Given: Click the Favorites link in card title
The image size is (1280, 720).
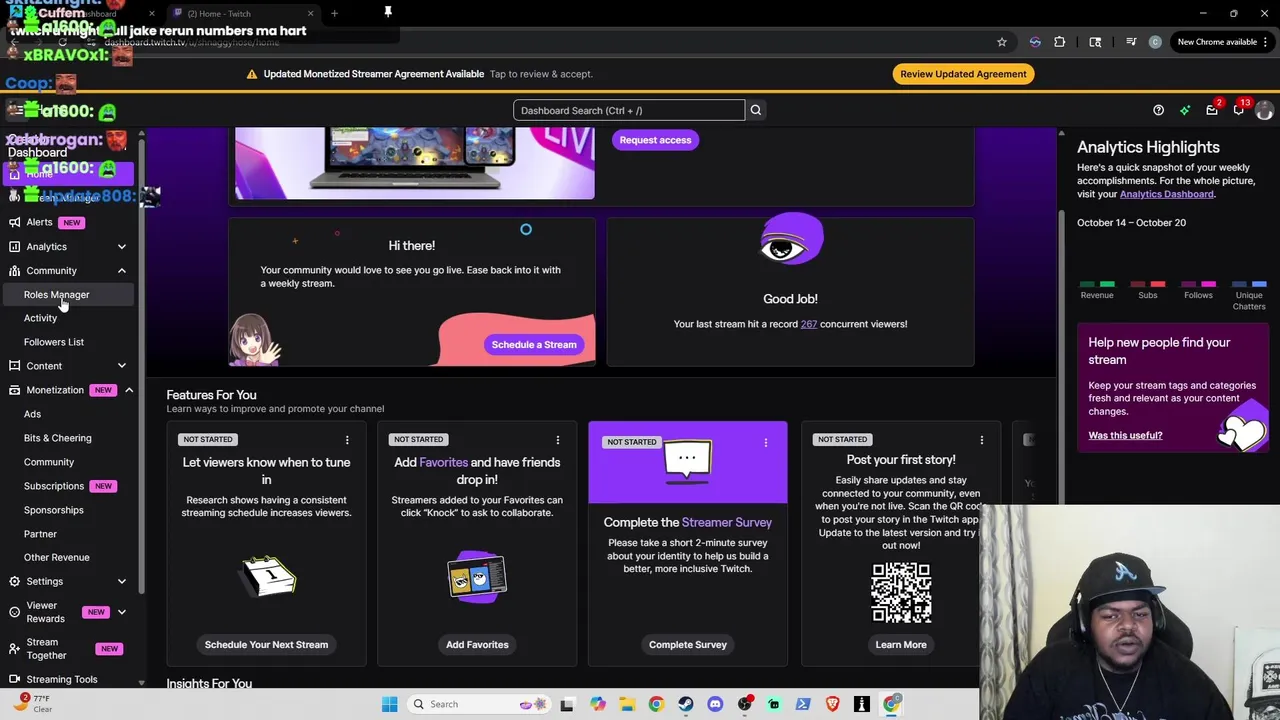Looking at the screenshot, I should click(443, 462).
